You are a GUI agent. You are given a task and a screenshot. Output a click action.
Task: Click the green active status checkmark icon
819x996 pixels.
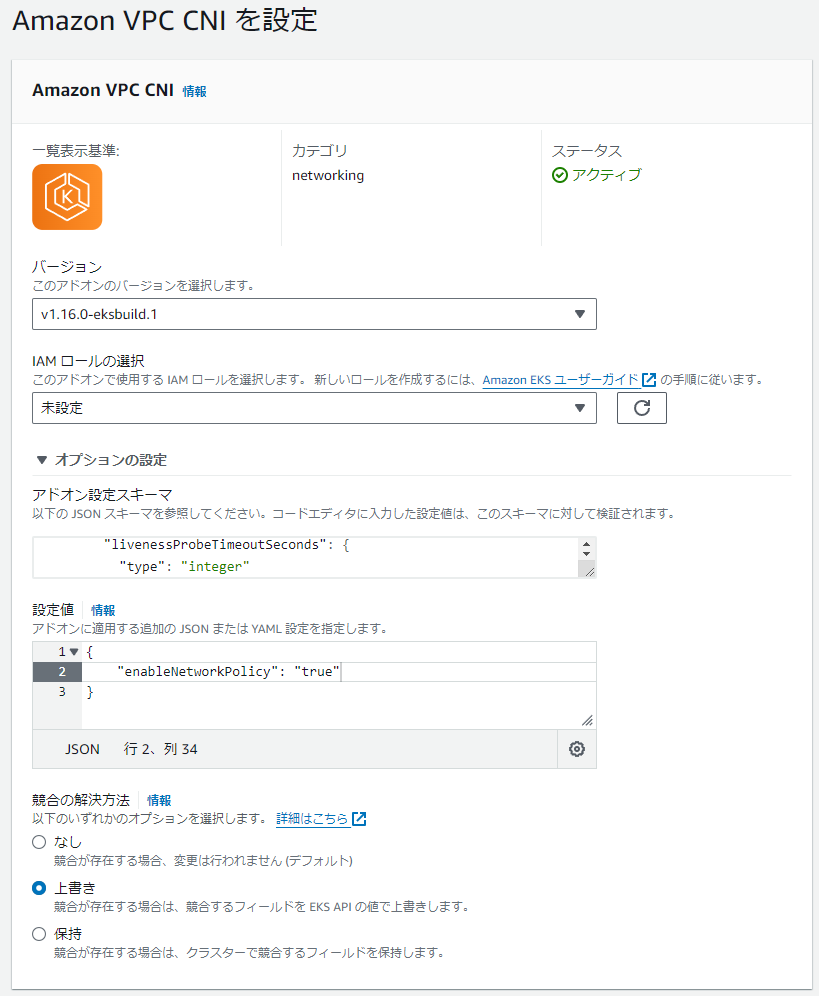(x=560, y=175)
